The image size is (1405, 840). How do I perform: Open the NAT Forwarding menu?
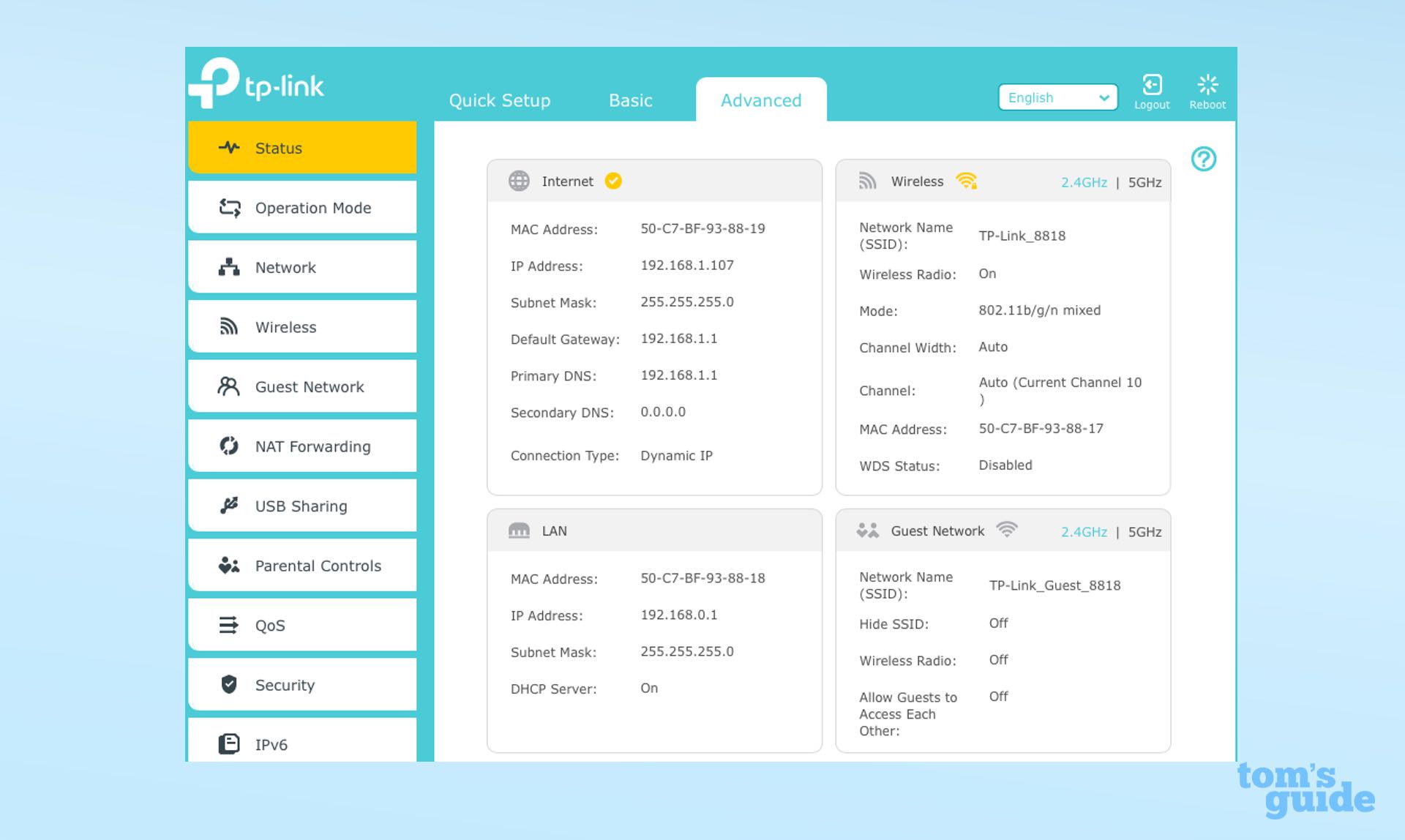(x=302, y=446)
